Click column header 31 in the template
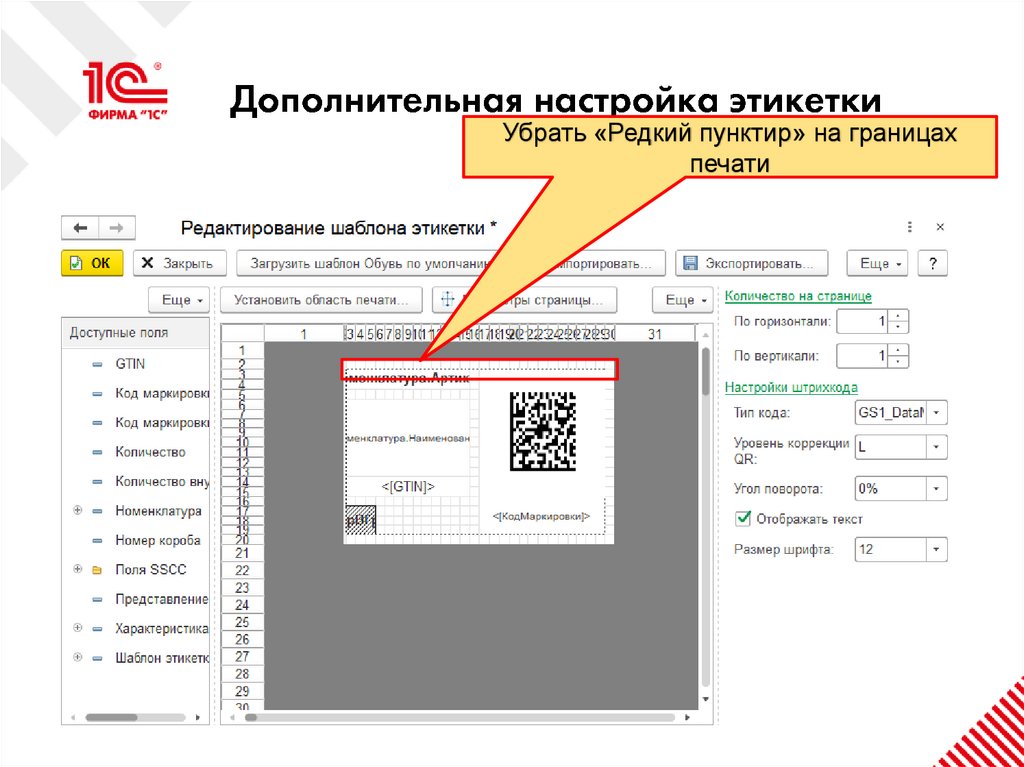The height and width of the screenshot is (767, 1024). pos(655,335)
